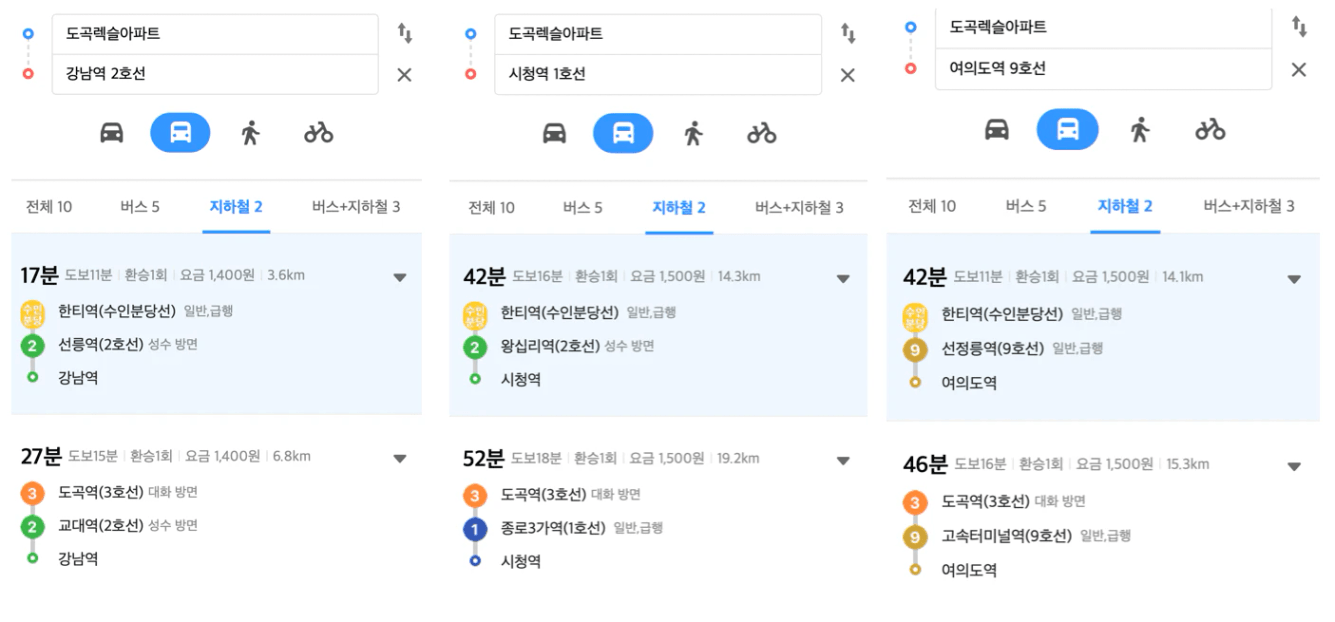Edit destination field 강남역 2호선

(215, 74)
